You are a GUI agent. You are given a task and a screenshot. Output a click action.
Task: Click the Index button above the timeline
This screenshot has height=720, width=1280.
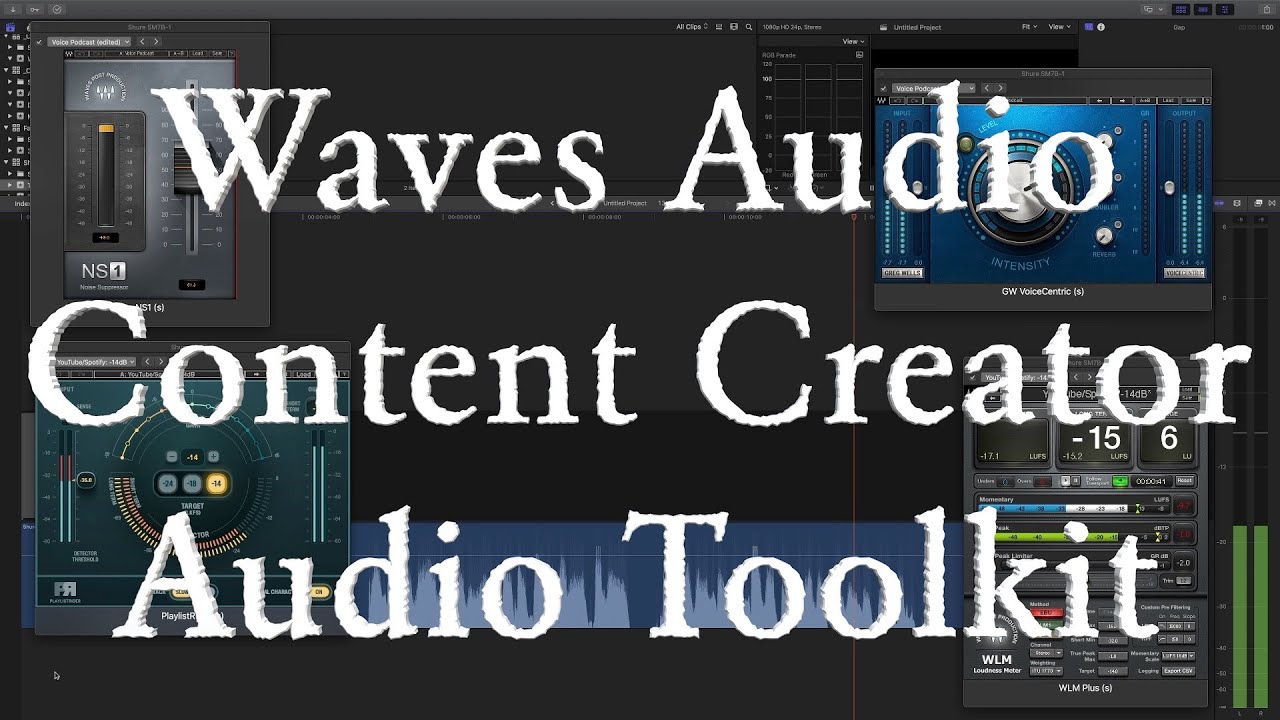click(22, 203)
